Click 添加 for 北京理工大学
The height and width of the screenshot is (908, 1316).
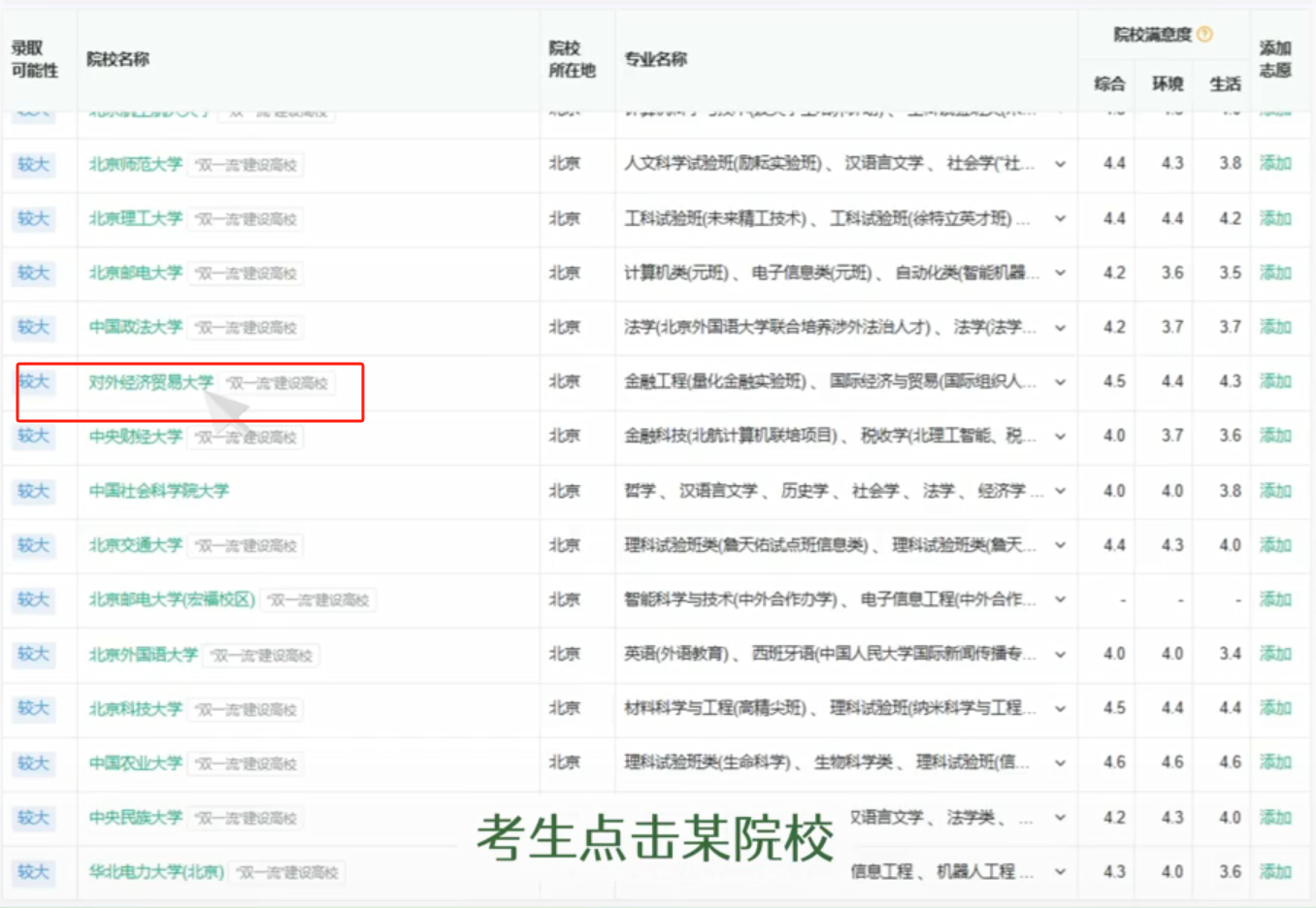(1275, 218)
